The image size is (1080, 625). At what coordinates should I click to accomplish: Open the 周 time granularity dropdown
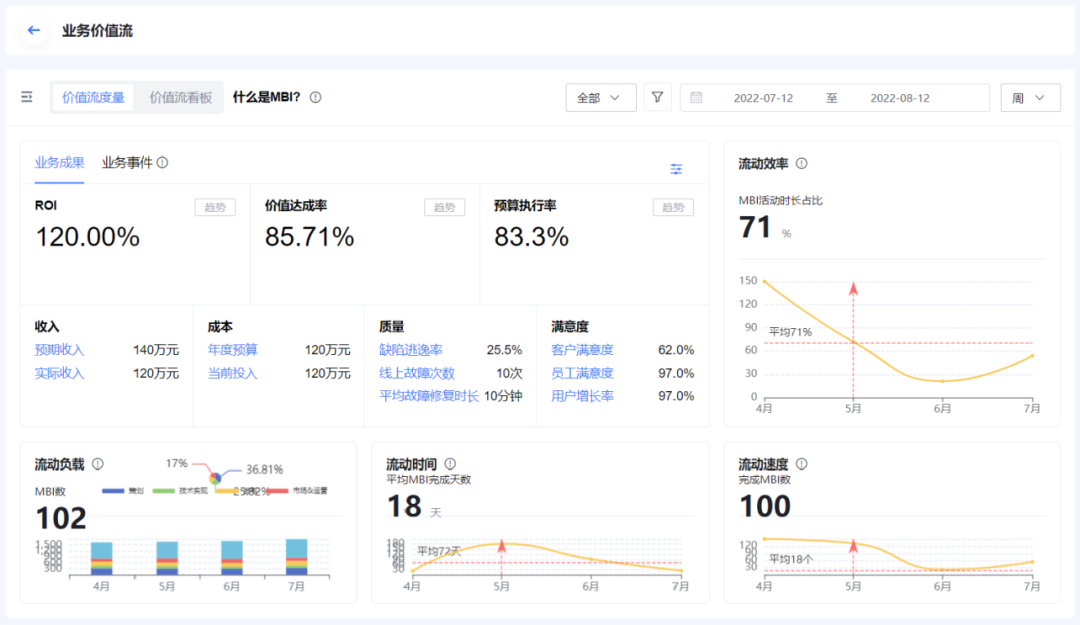tap(1030, 97)
